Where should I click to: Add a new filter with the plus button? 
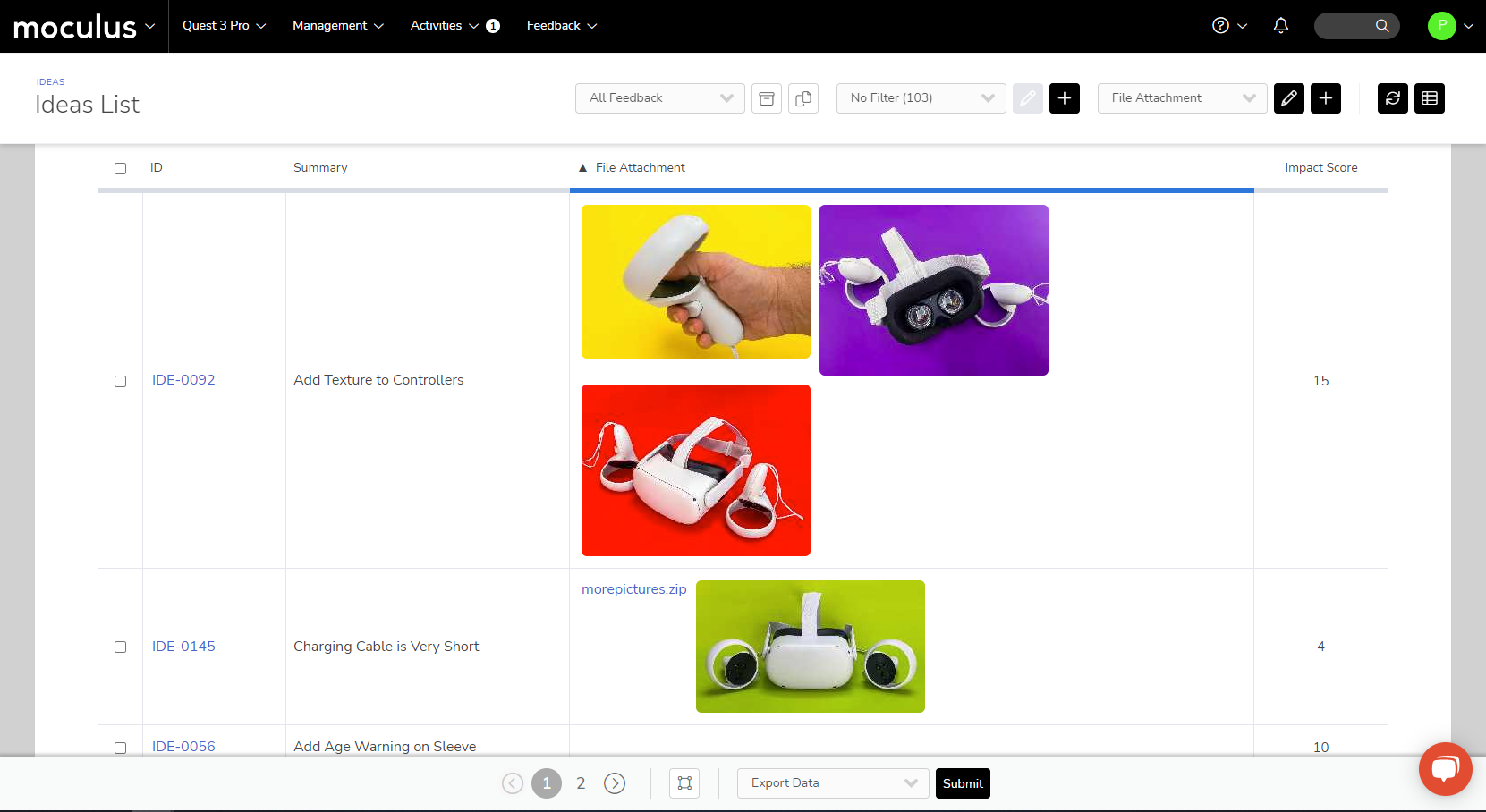pyautogui.click(x=1064, y=98)
